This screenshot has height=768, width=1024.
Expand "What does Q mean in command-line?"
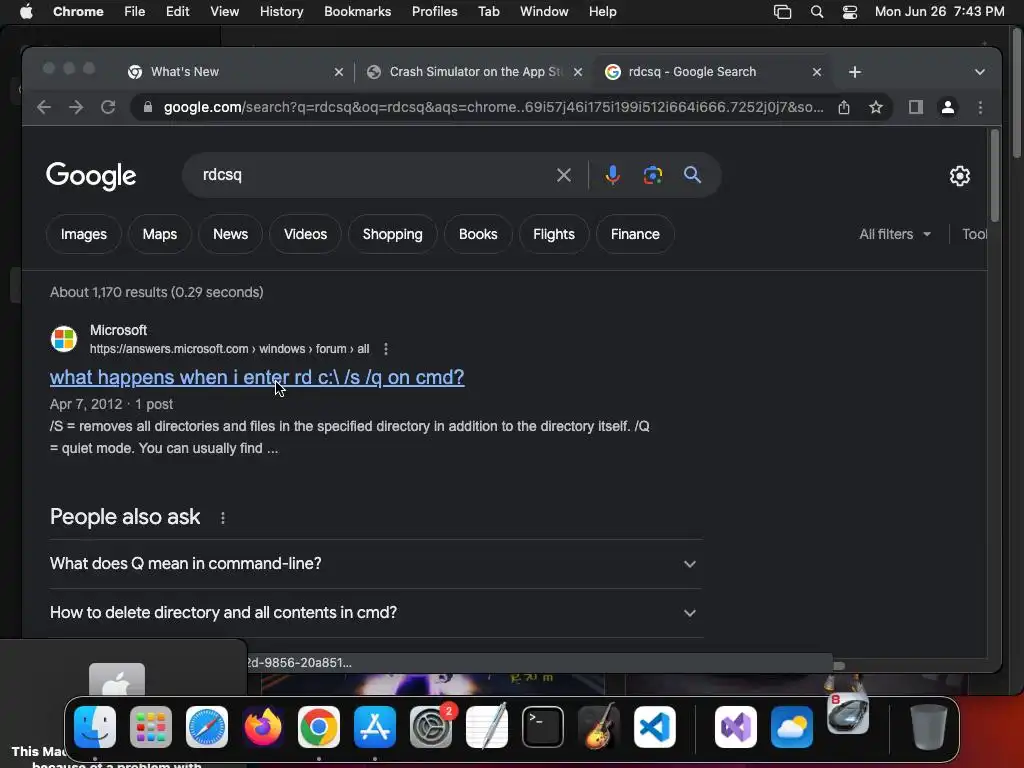(376, 564)
